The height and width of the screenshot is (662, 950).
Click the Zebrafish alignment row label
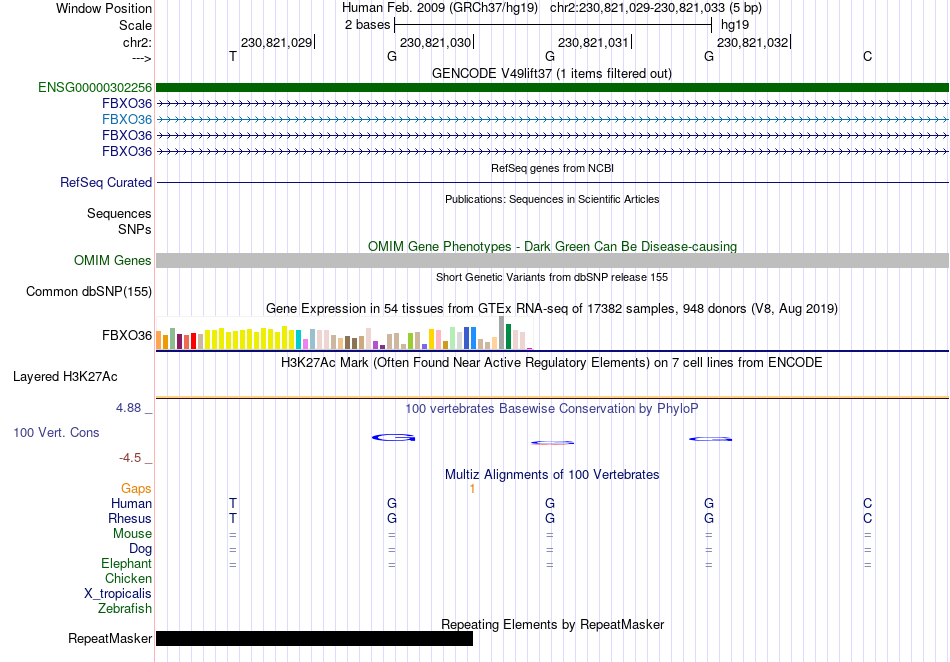point(125,608)
